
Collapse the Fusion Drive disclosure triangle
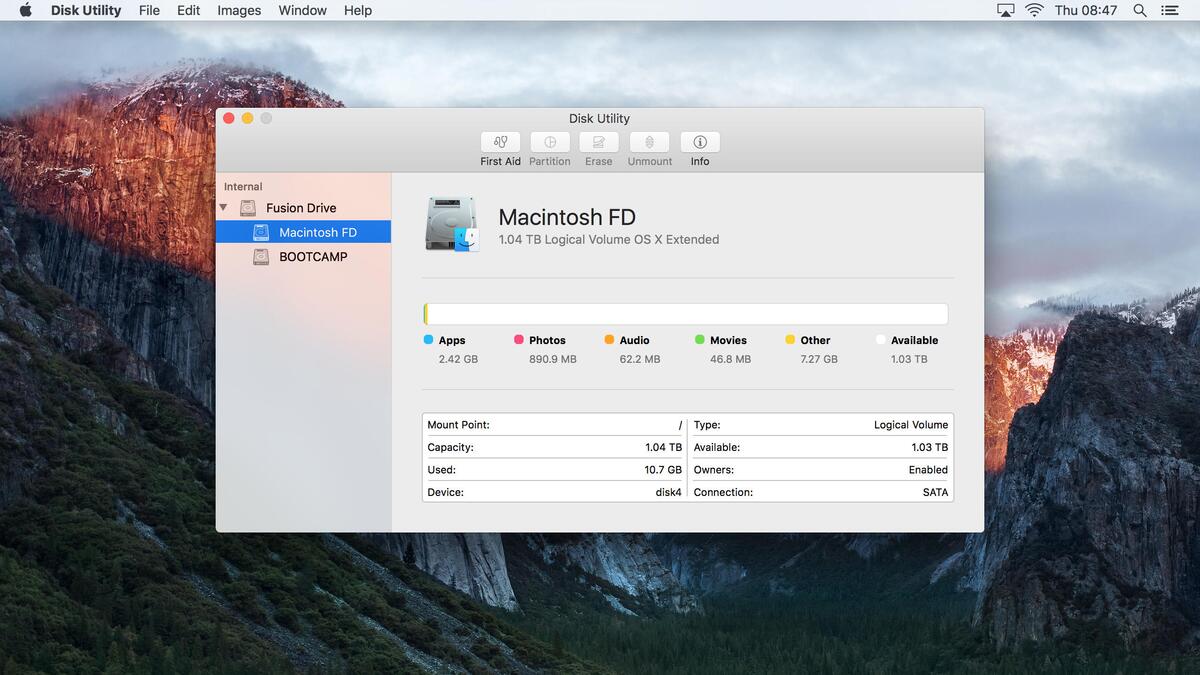pos(223,208)
